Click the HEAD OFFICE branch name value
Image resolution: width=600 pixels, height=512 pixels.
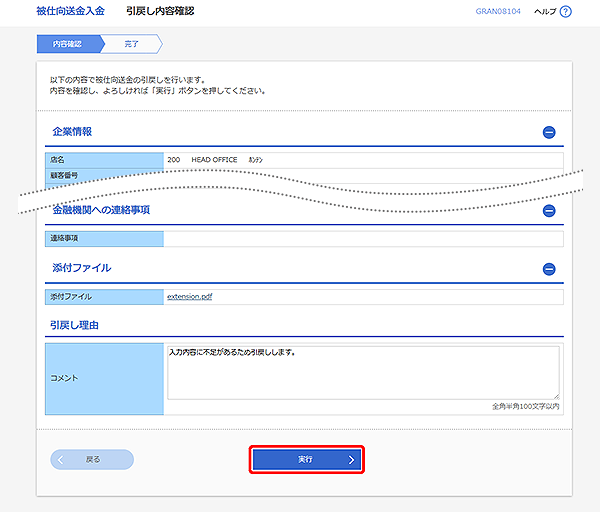pyautogui.click(x=214, y=160)
